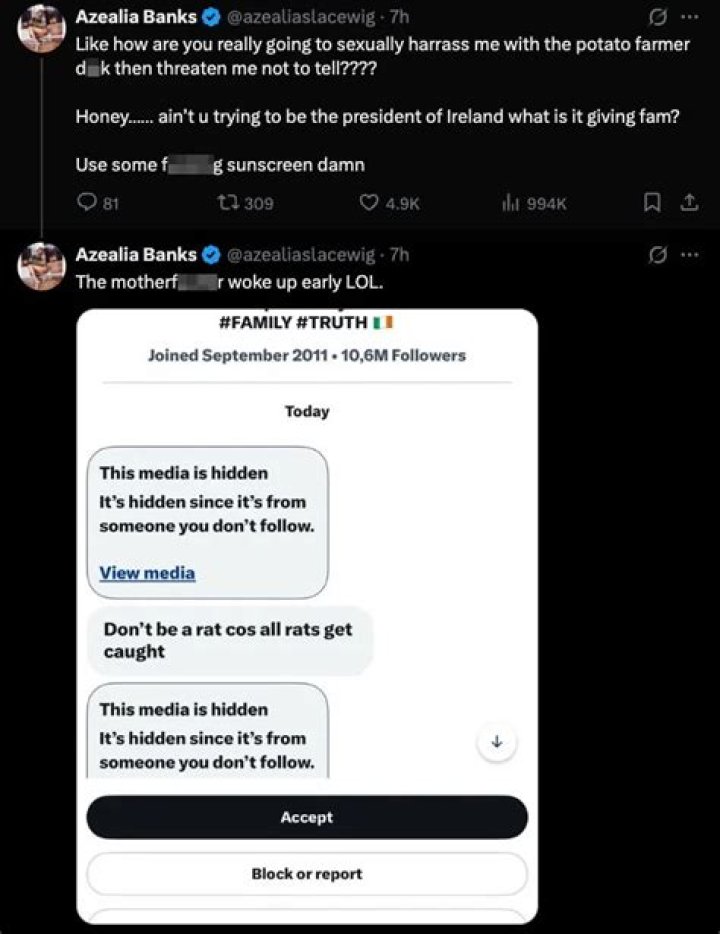This screenshot has height=934, width=720.
Task: Click Block or report button
Action: (306, 873)
